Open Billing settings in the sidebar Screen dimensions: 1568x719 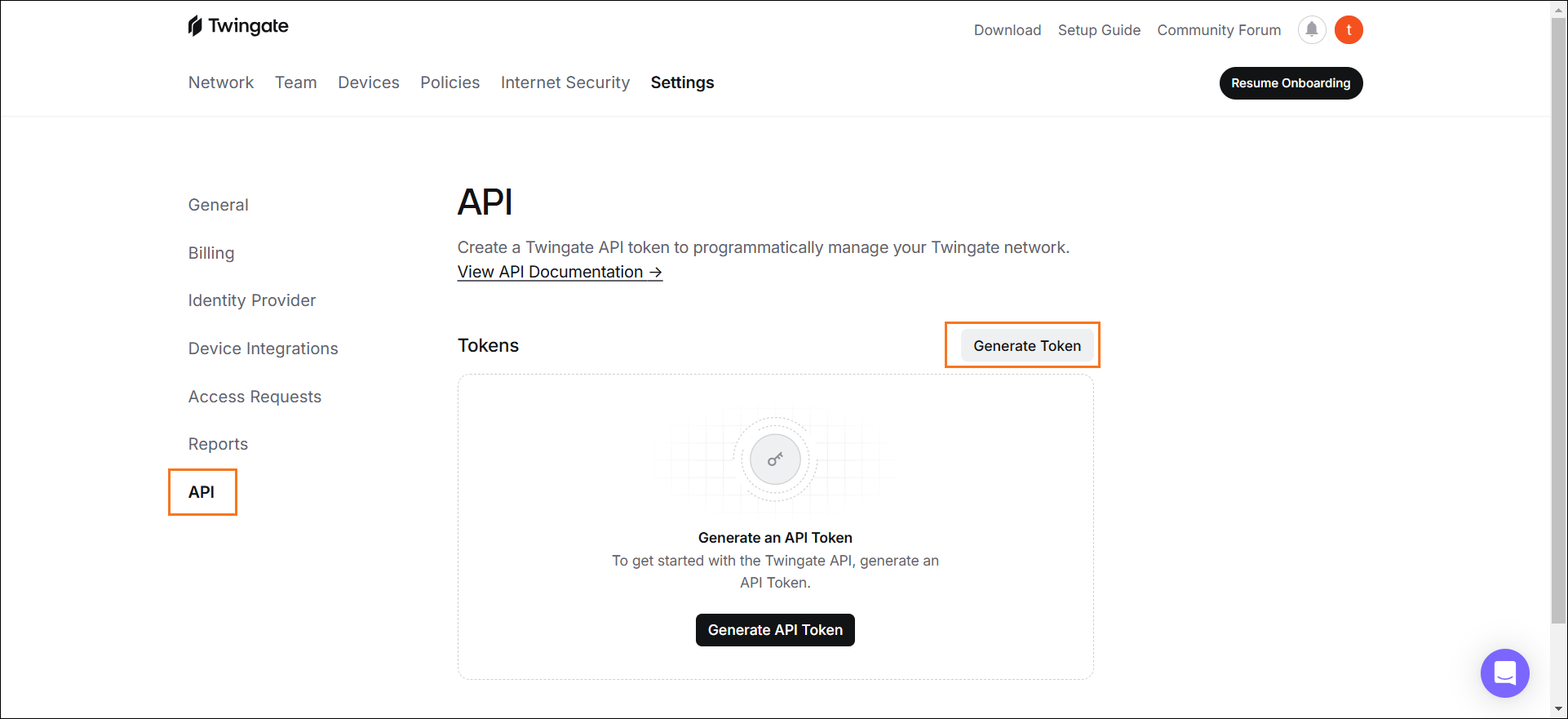(211, 253)
